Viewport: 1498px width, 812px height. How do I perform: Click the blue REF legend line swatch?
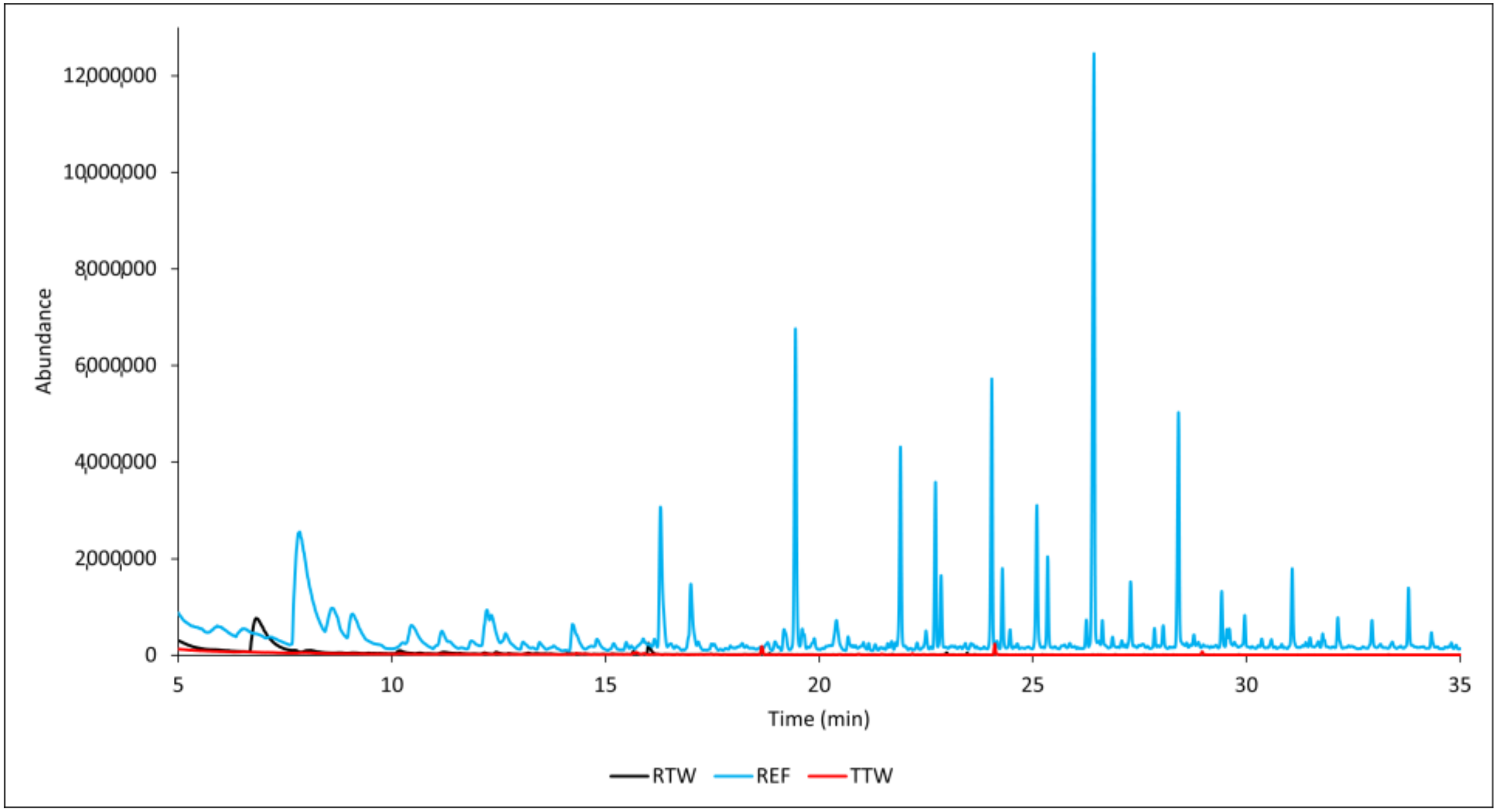[733, 776]
